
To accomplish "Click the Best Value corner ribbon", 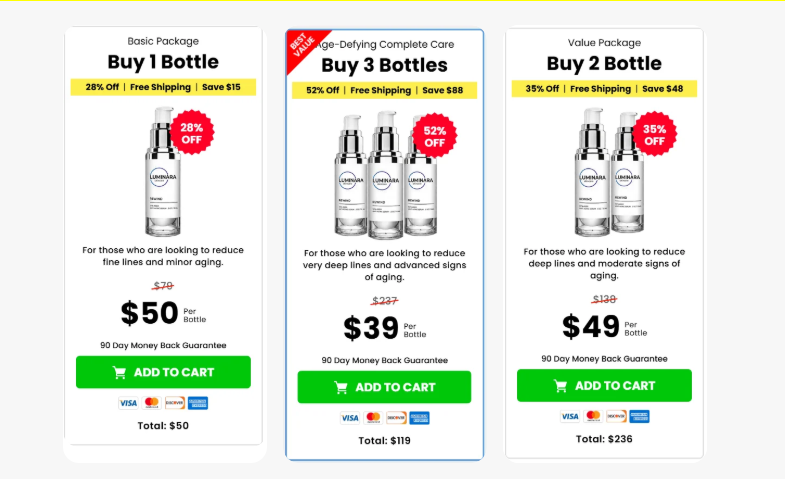I will pos(300,47).
